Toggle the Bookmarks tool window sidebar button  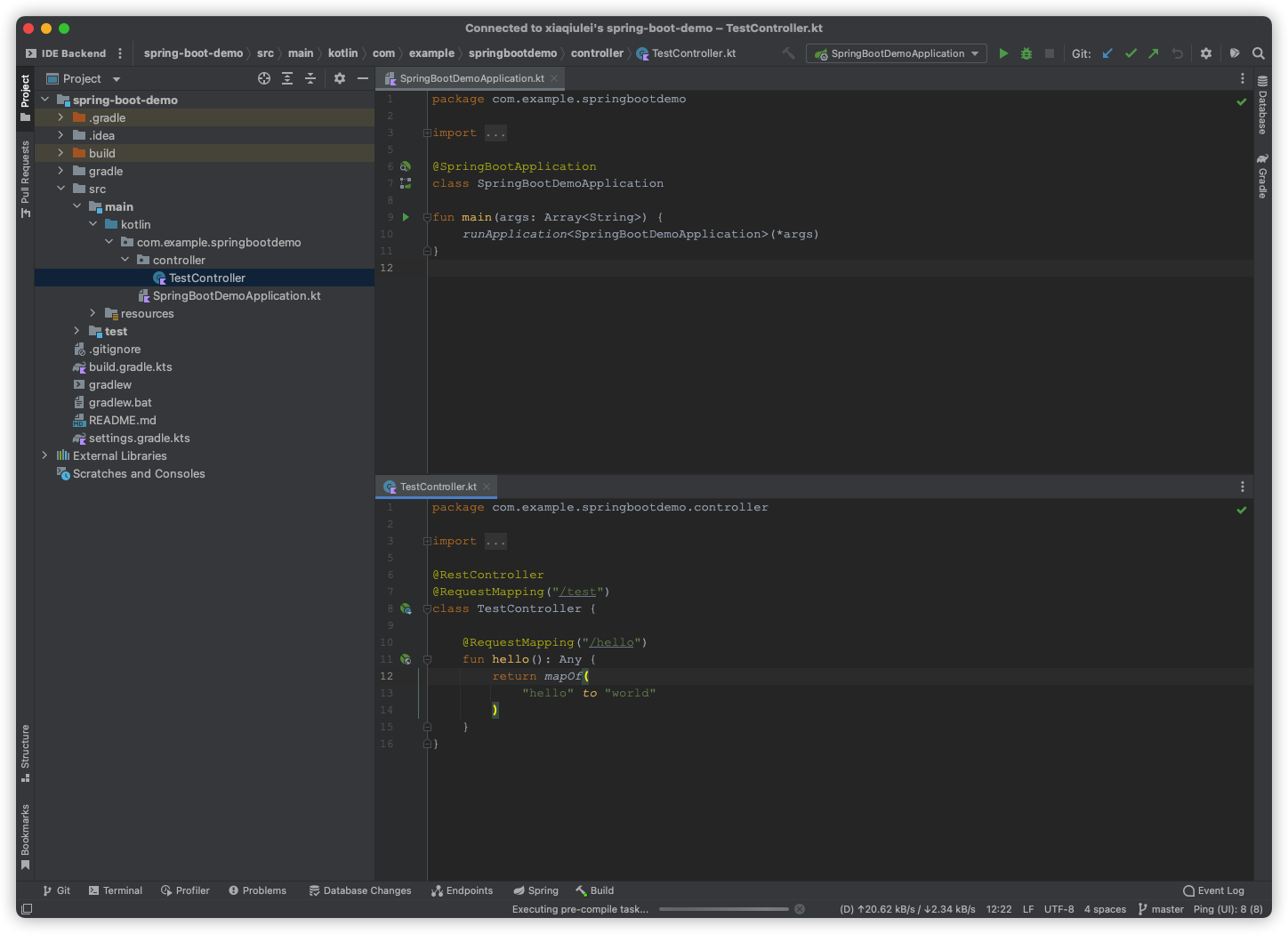coord(25,836)
